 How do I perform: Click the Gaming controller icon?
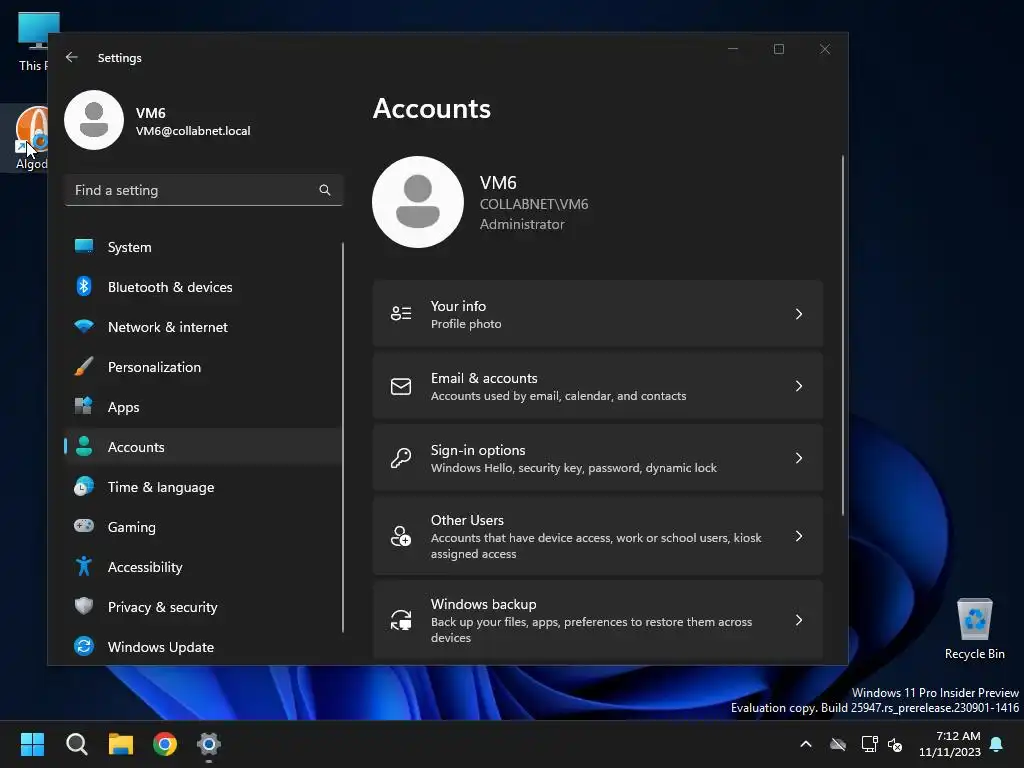pos(84,526)
